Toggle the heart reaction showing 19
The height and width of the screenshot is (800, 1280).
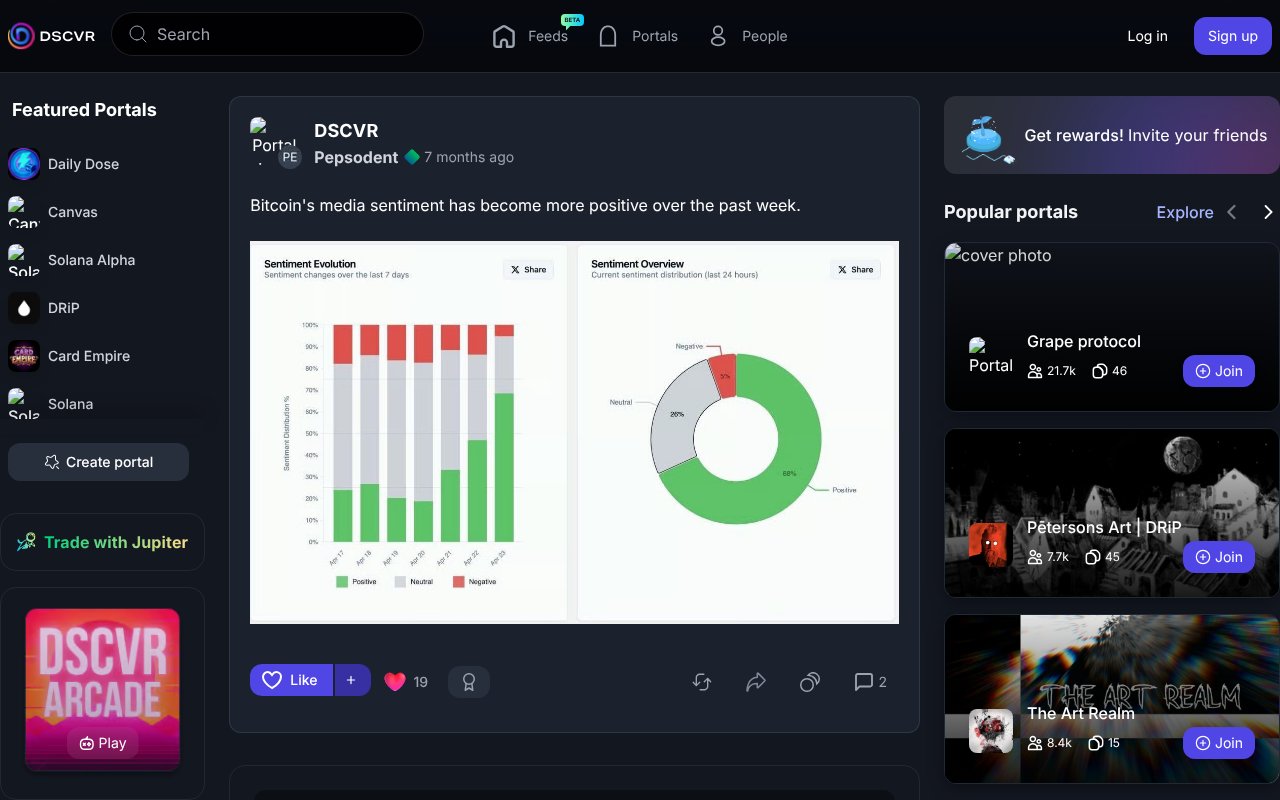click(x=405, y=681)
